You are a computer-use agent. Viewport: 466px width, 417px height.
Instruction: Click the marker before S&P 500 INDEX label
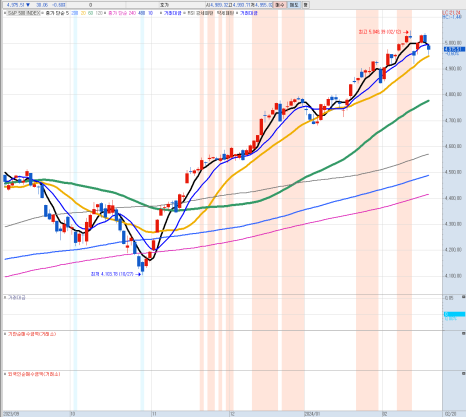tap(5, 13)
